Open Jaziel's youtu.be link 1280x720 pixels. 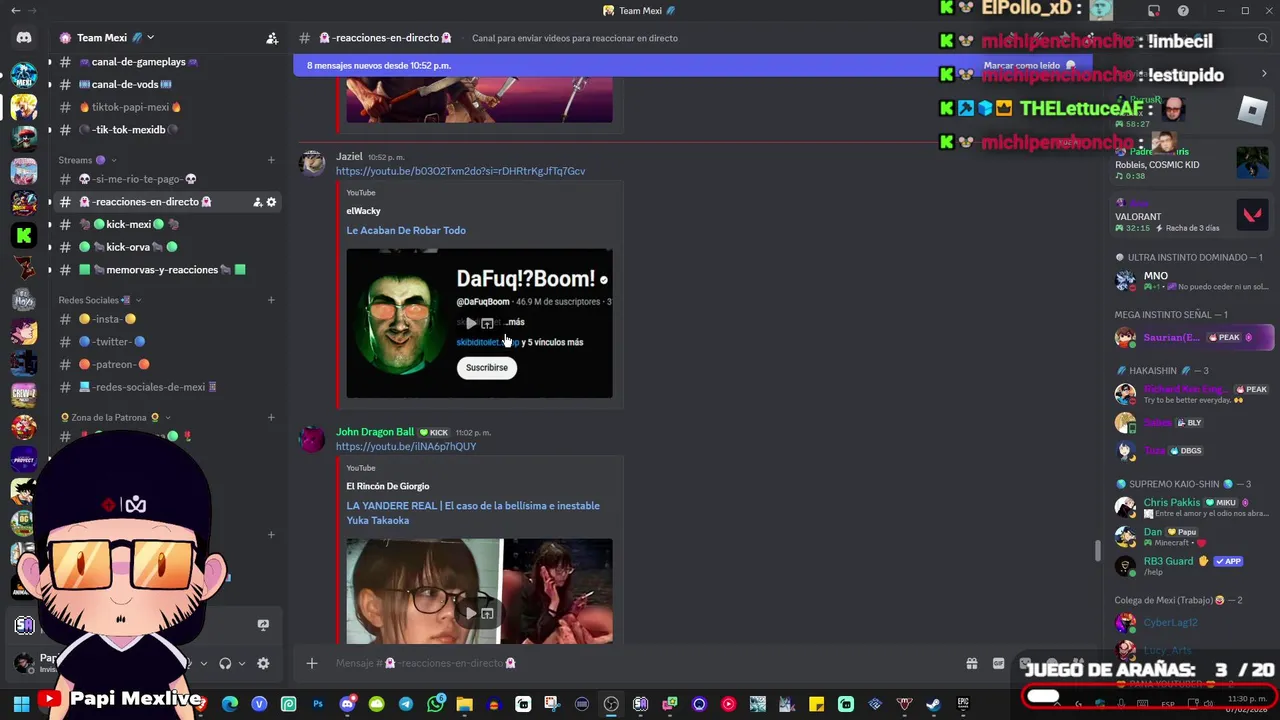(460, 171)
